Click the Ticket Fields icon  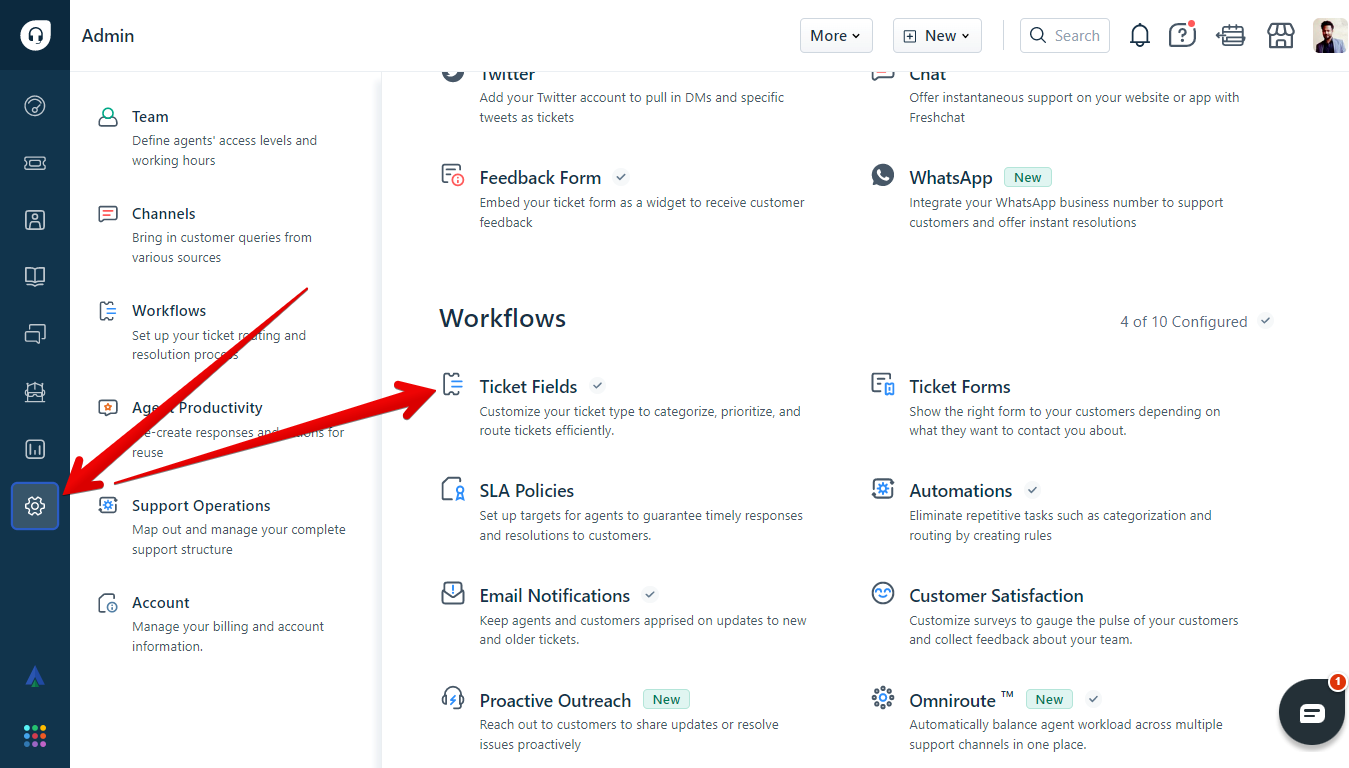(453, 385)
